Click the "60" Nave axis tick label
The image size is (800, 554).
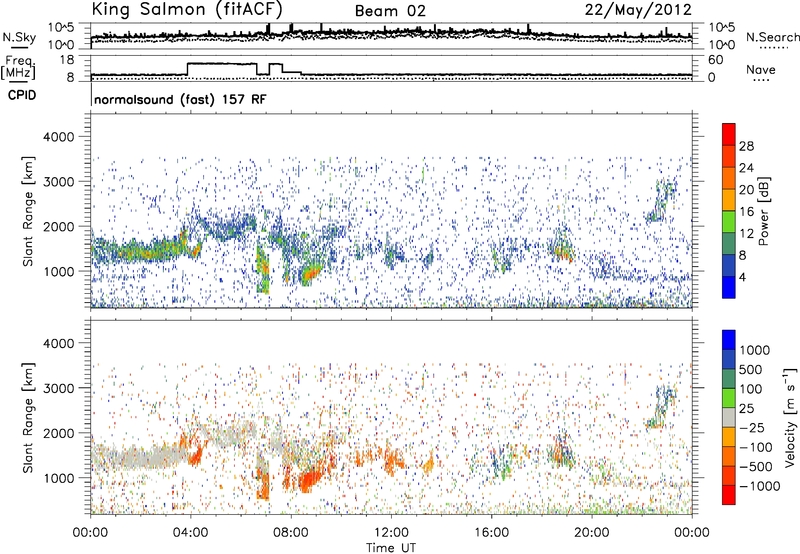(x=715, y=60)
